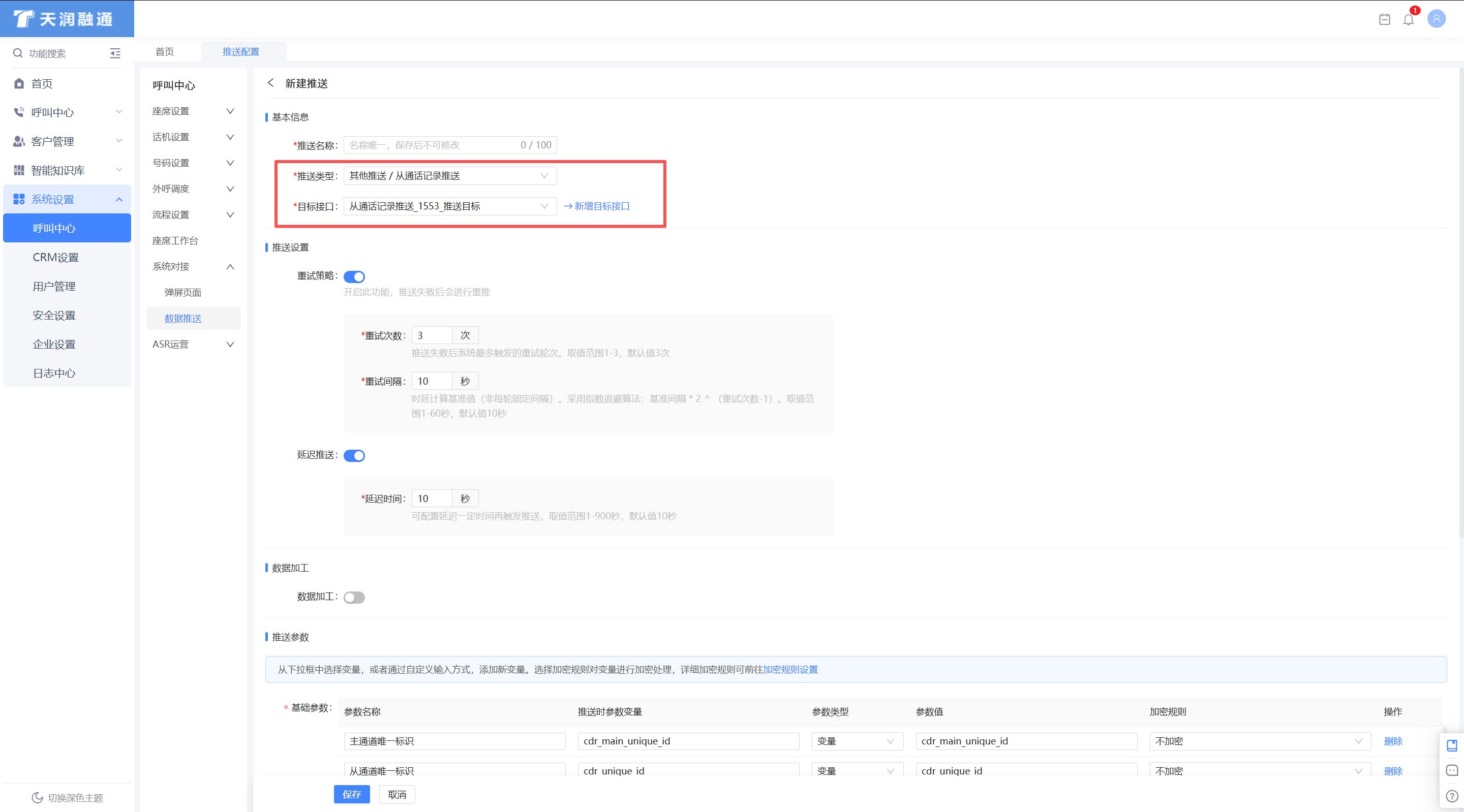1464x812 pixels.
Task: Expand 座席设置 menu
Action: click(x=193, y=111)
